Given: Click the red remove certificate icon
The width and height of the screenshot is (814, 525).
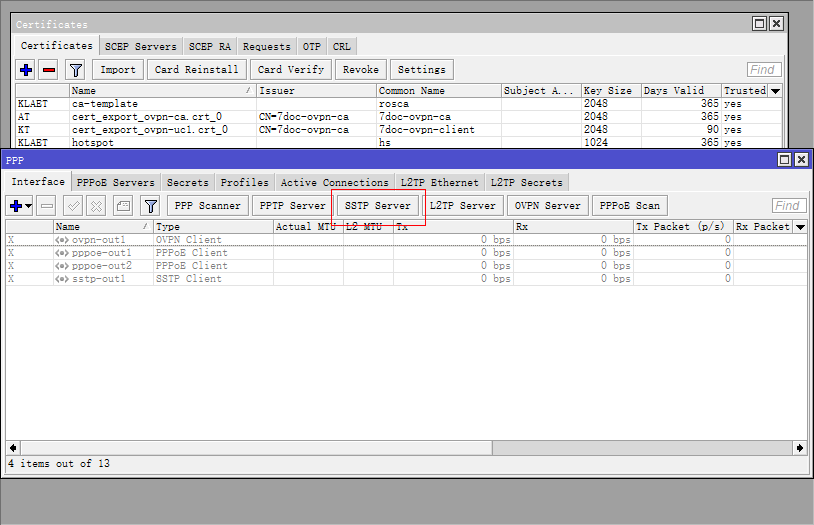Looking at the screenshot, I should click(48, 70).
